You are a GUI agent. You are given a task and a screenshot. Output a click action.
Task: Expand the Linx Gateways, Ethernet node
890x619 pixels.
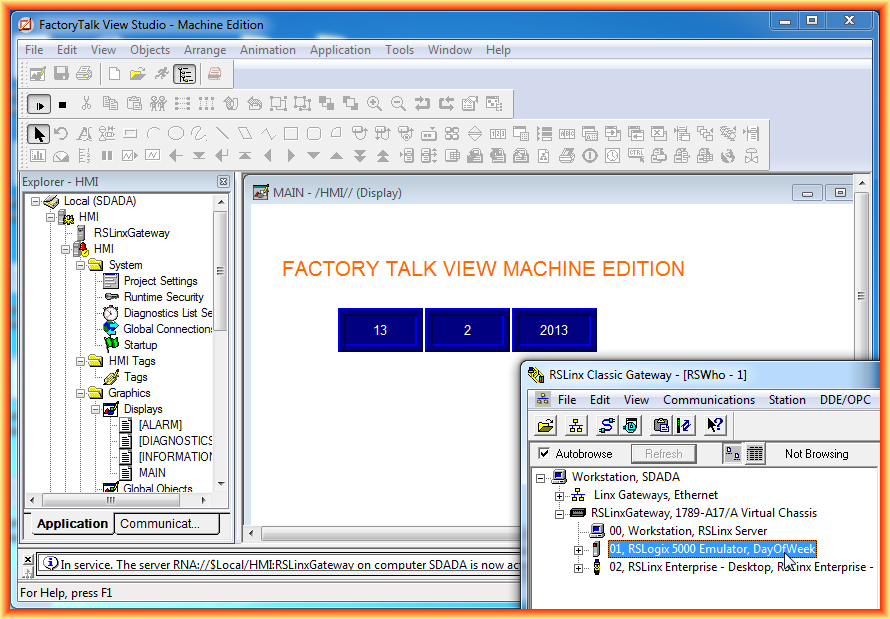[559, 495]
